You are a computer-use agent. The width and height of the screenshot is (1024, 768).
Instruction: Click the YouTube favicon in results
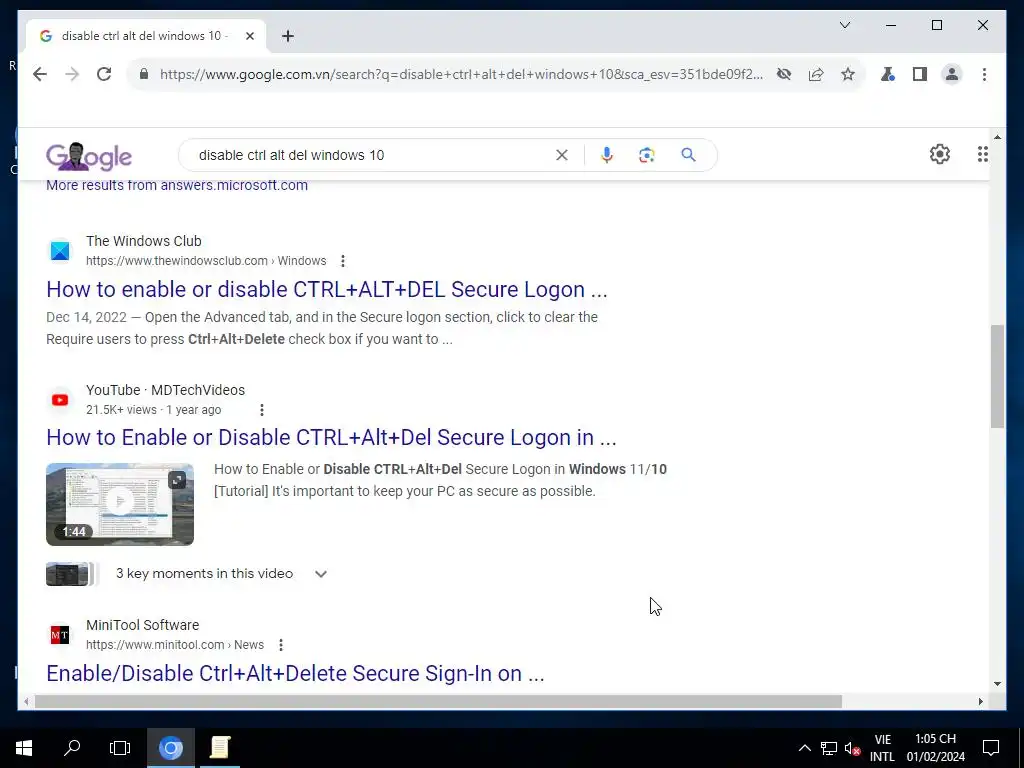pos(60,400)
